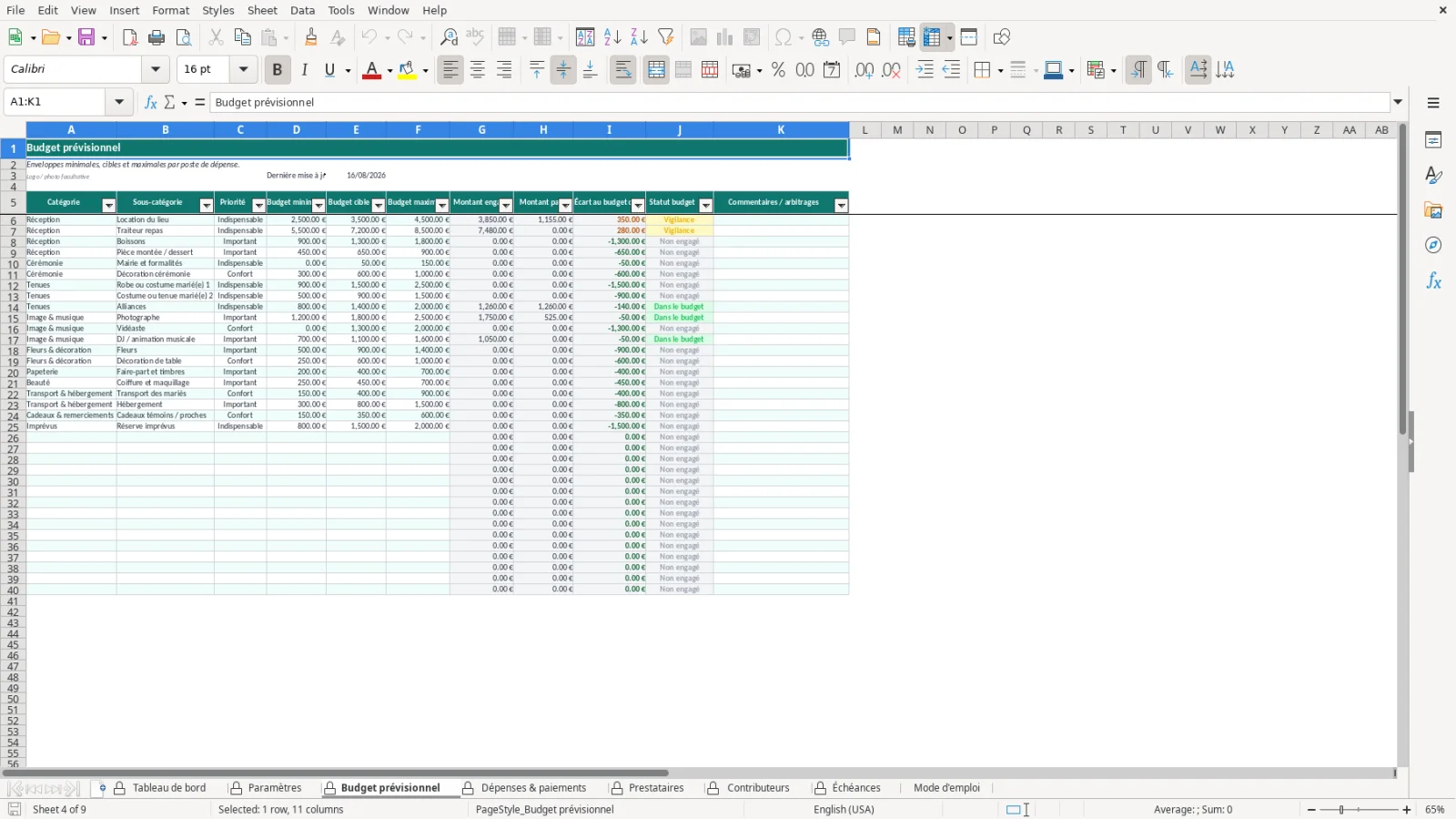Click Sort Descending icon

(639, 37)
